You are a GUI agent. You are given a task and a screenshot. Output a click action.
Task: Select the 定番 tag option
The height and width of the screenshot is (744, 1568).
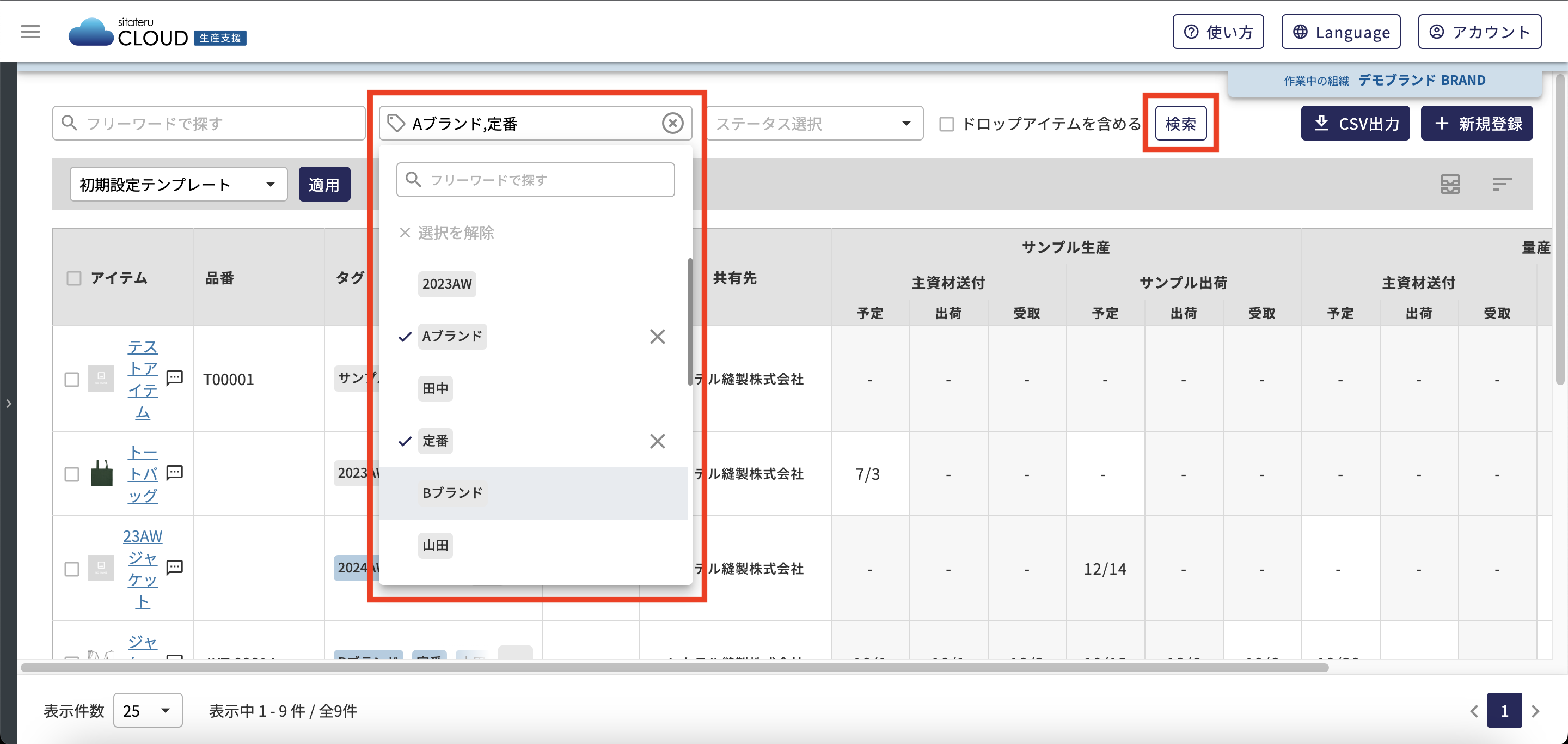[x=435, y=441]
